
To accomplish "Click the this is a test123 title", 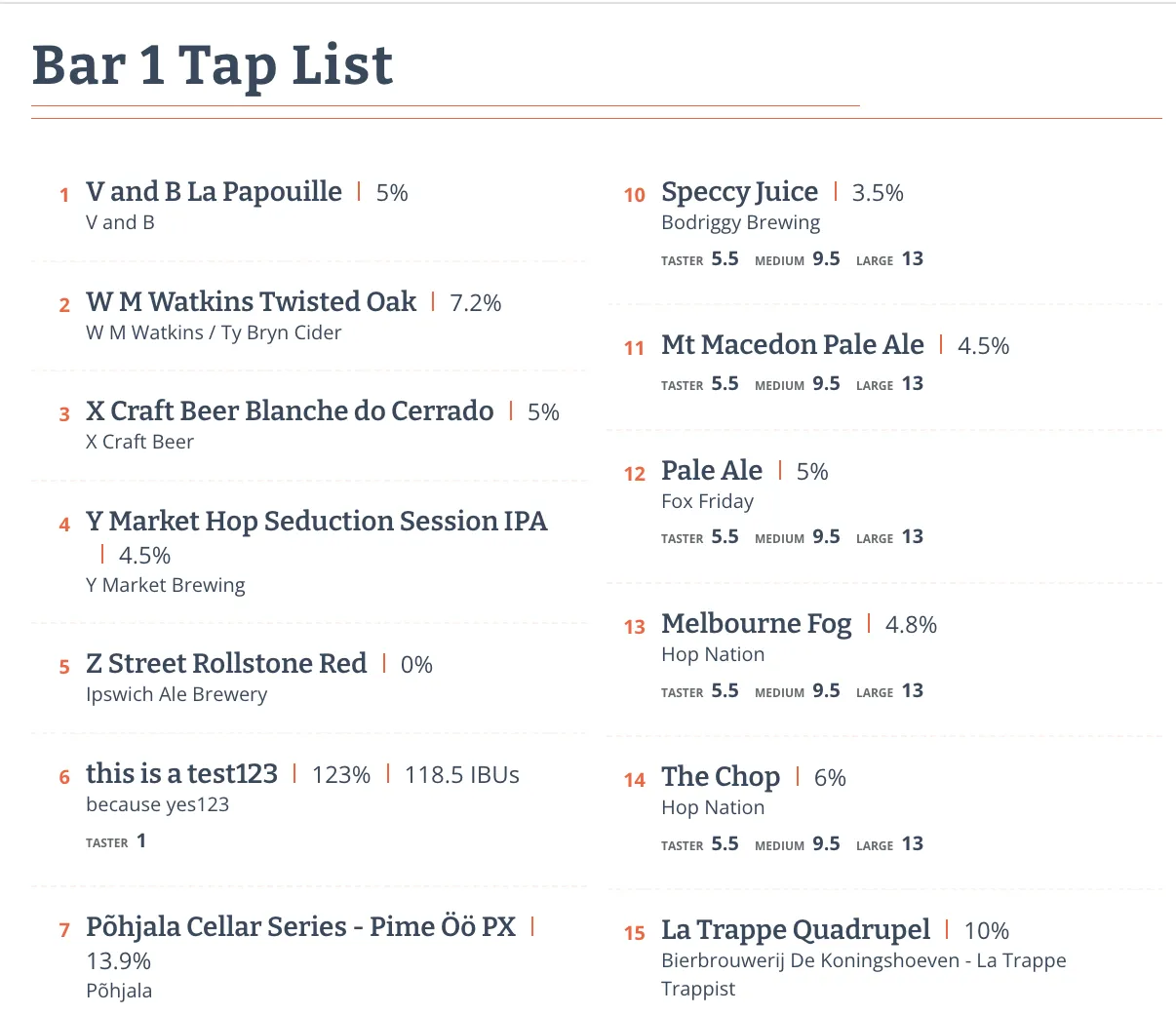I will [x=181, y=774].
